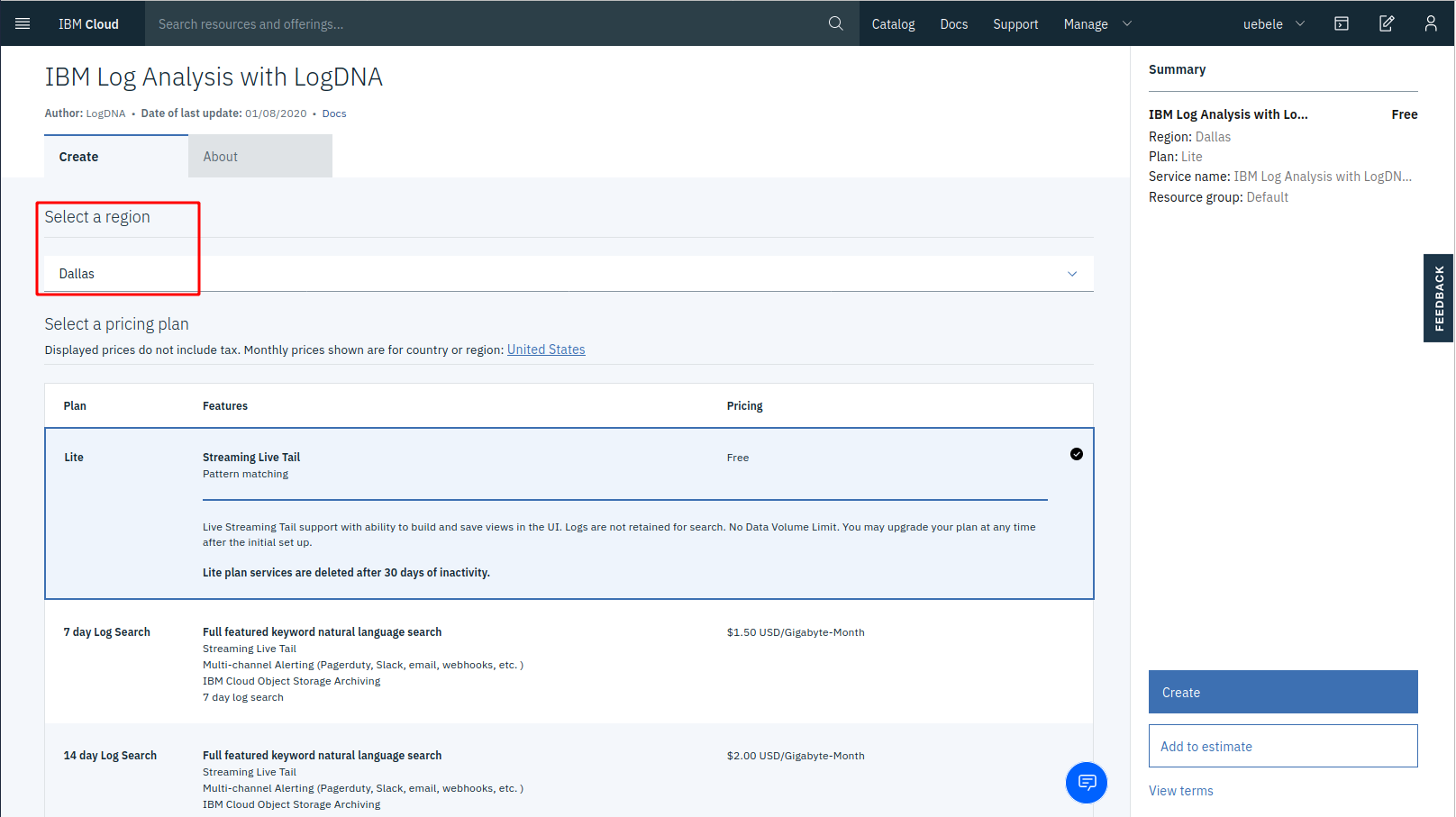Viewport: 1456px width, 817px height.
Task: Select the 14 day Log Search plan
Action: point(569,770)
